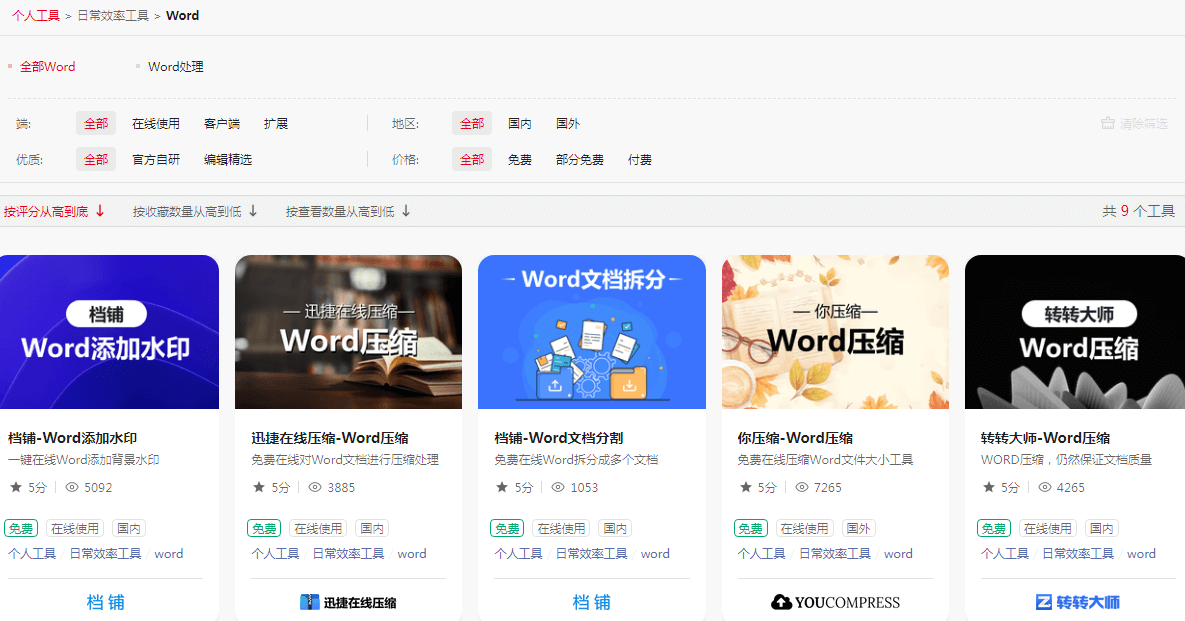
Task: Click the 迅捷在线压缩 brand logo
Action: 348,601
